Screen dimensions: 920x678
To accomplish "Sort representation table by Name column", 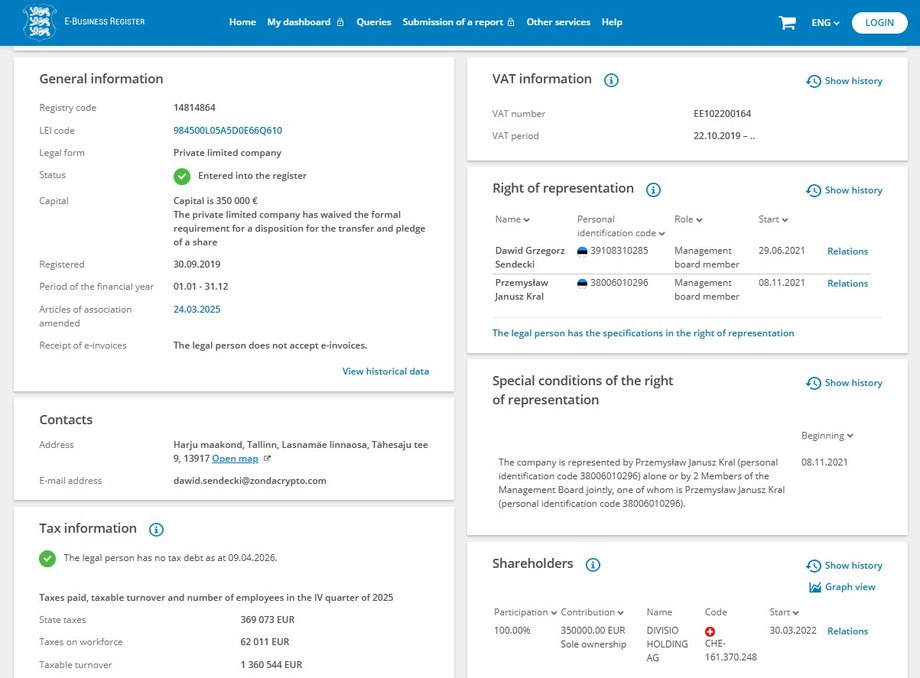I will pyautogui.click(x=512, y=220).
